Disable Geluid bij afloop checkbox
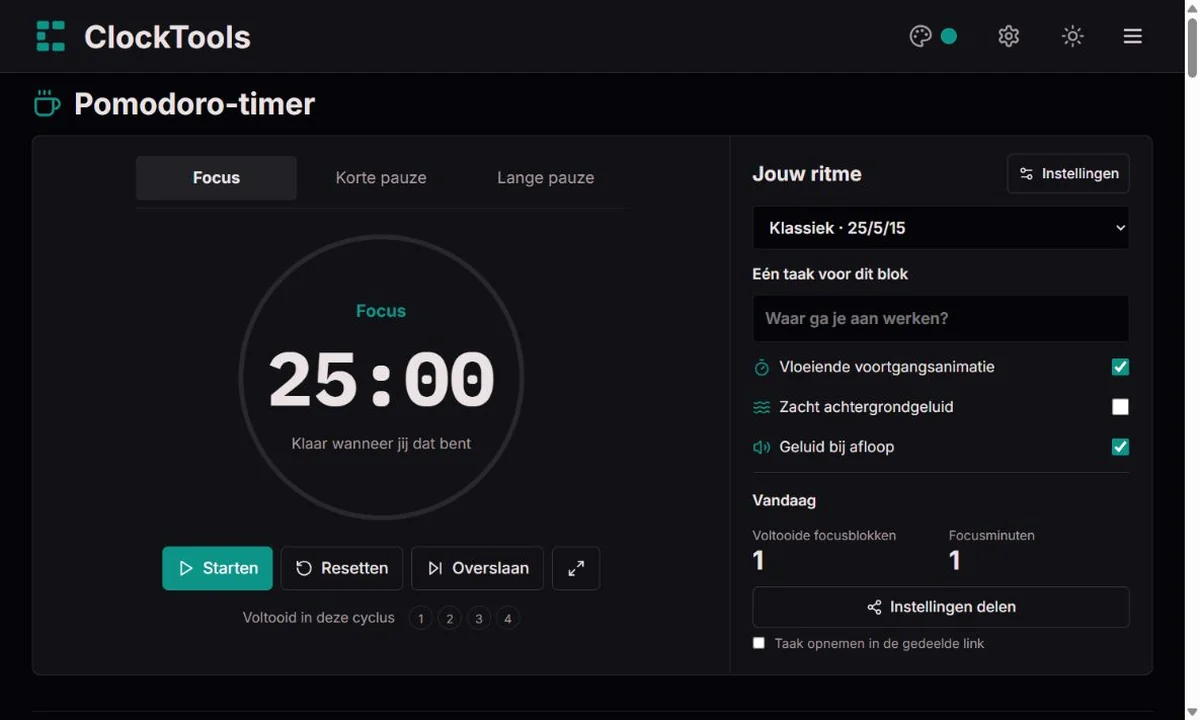Screen dimensions: 1200x720 (x=1120, y=447)
